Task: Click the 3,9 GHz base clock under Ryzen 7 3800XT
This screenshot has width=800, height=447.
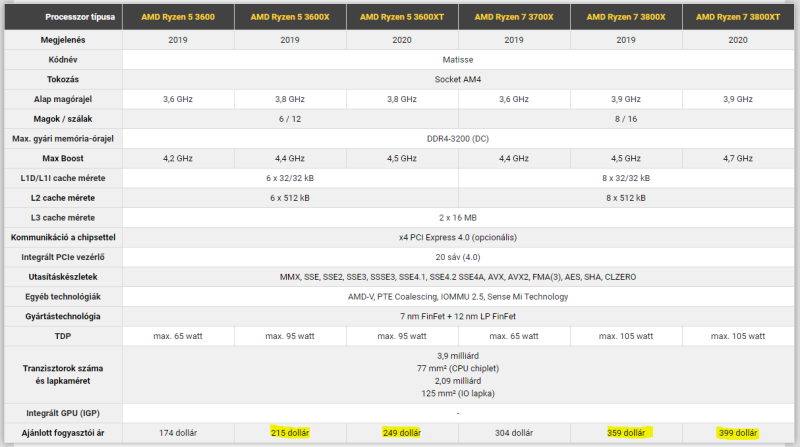Action: click(738, 99)
